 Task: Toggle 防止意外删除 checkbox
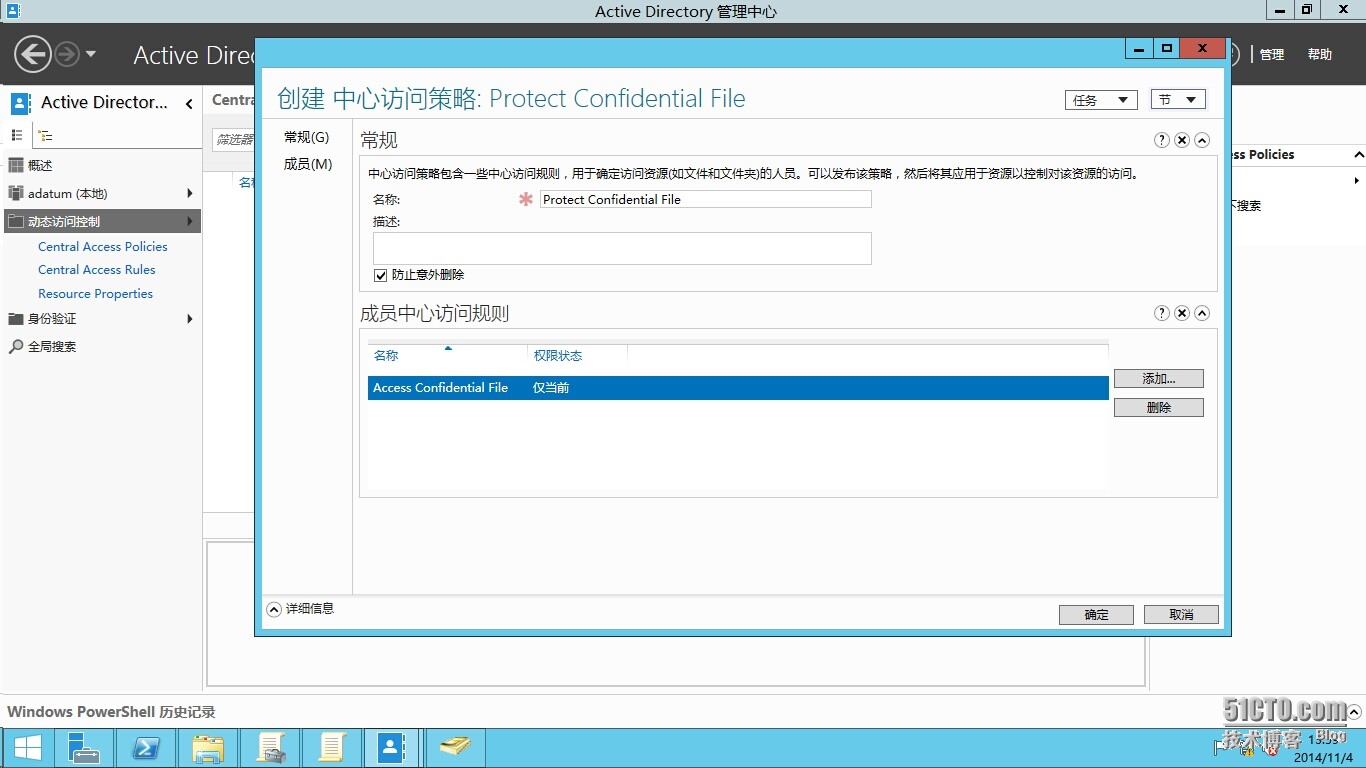pyautogui.click(x=380, y=275)
